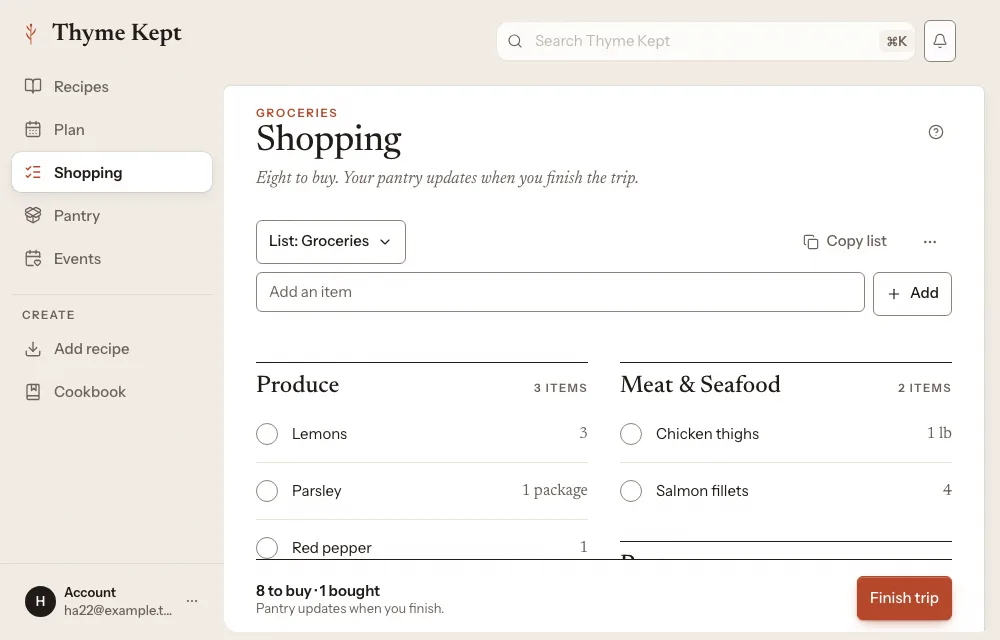Click the ⌘K shortcut badge
This screenshot has height=640, width=1000.
pyautogui.click(x=896, y=41)
